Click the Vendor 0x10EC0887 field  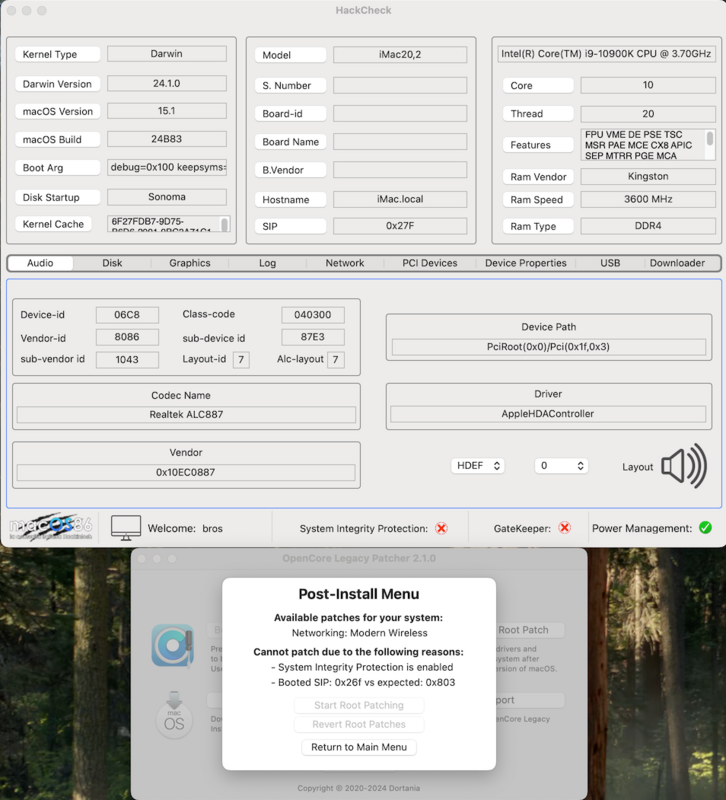pyautogui.click(x=186, y=472)
